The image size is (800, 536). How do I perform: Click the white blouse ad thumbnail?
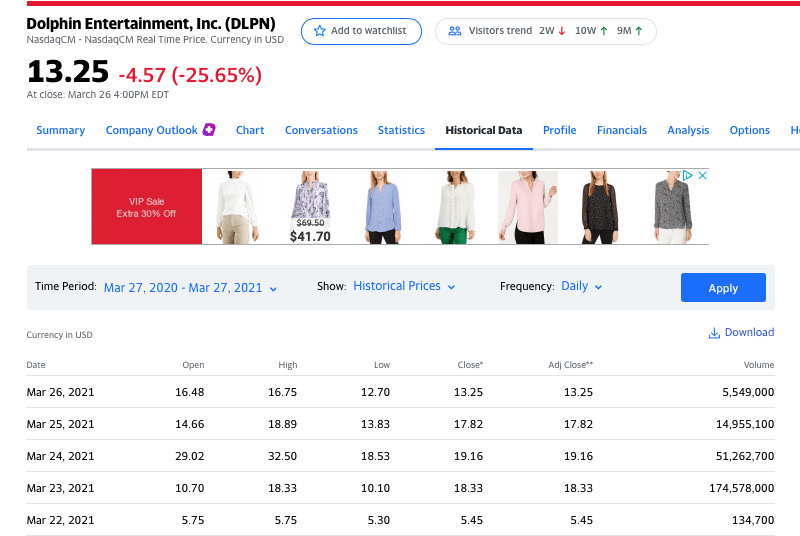coord(236,207)
